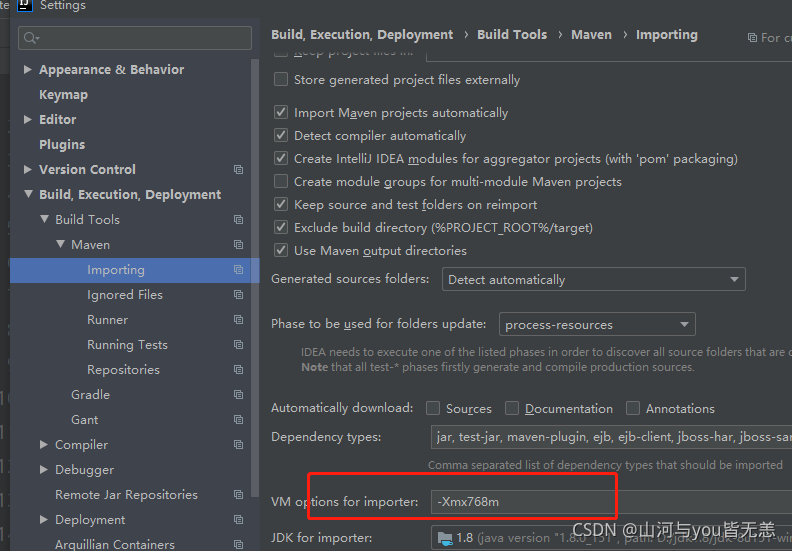Click the project-level icon next to Ignored Files
The image size is (792, 551).
pos(238,294)
